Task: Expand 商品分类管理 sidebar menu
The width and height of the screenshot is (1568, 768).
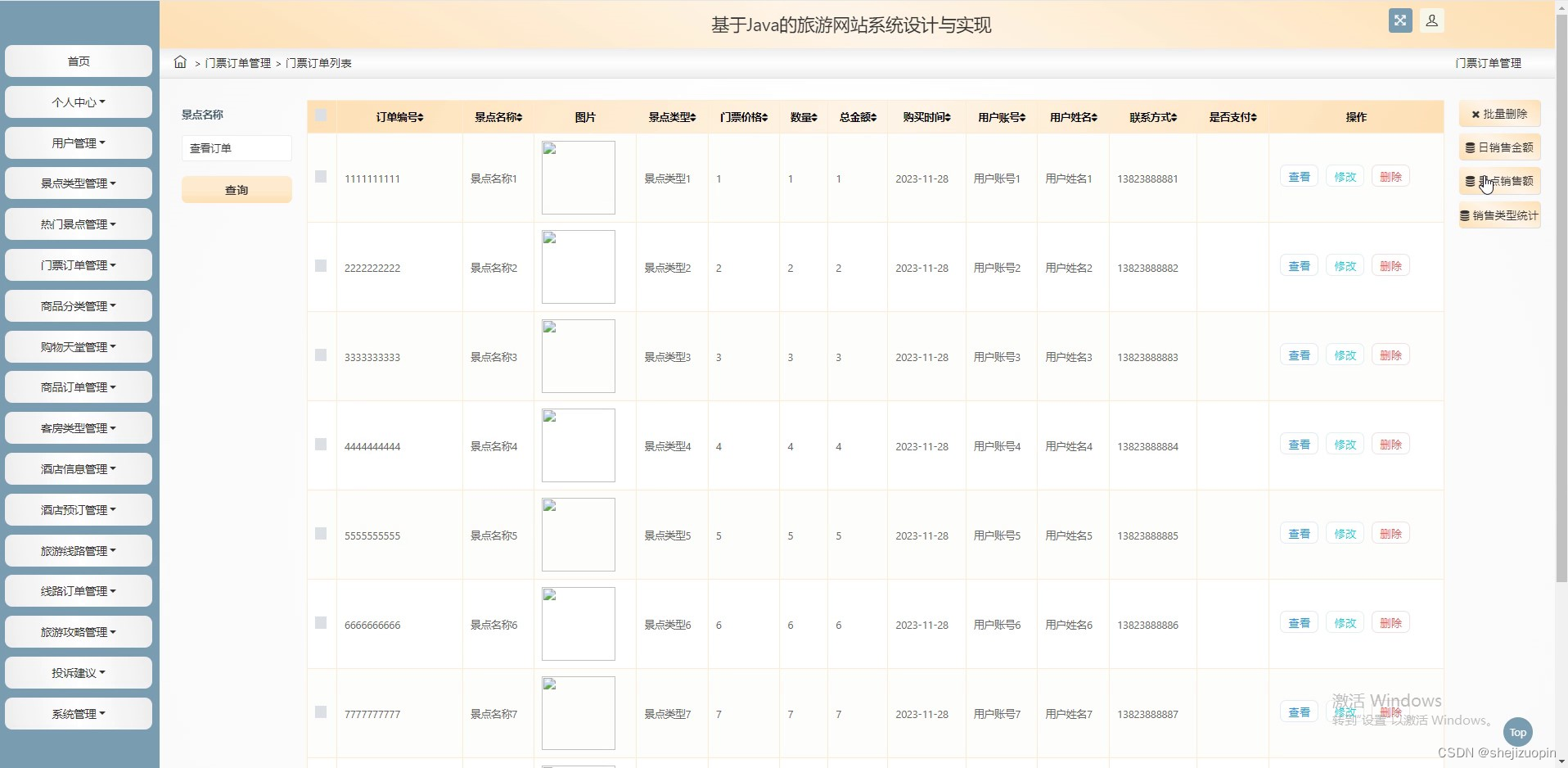Action: pyautogui.click(x=79, y=306)
